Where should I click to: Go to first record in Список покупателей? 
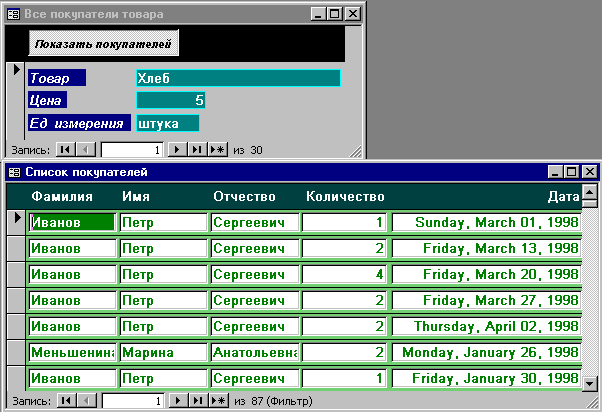pyautogui.click(x=66, y=401)
